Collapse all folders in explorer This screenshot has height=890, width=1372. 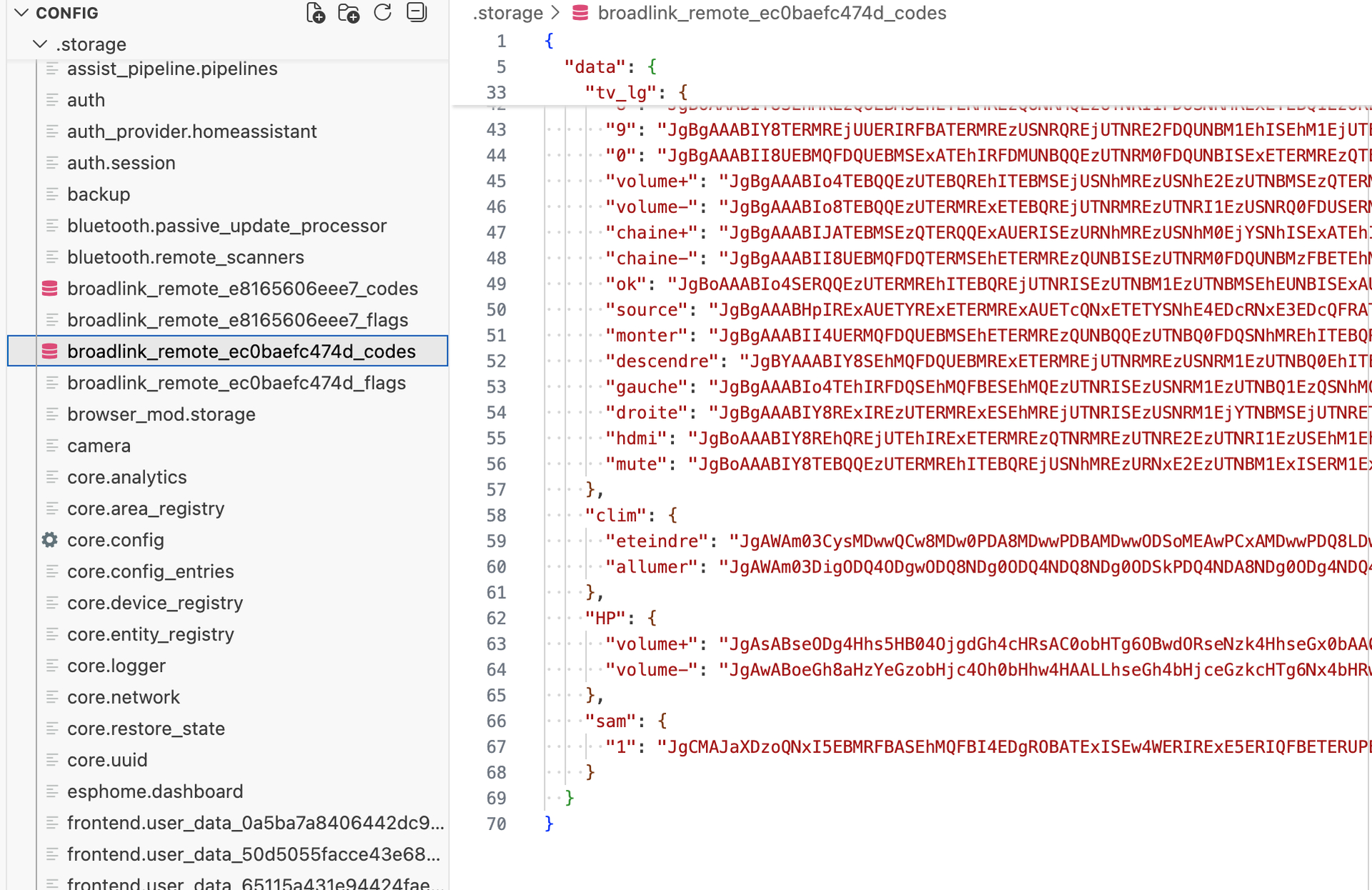point(417,13)
